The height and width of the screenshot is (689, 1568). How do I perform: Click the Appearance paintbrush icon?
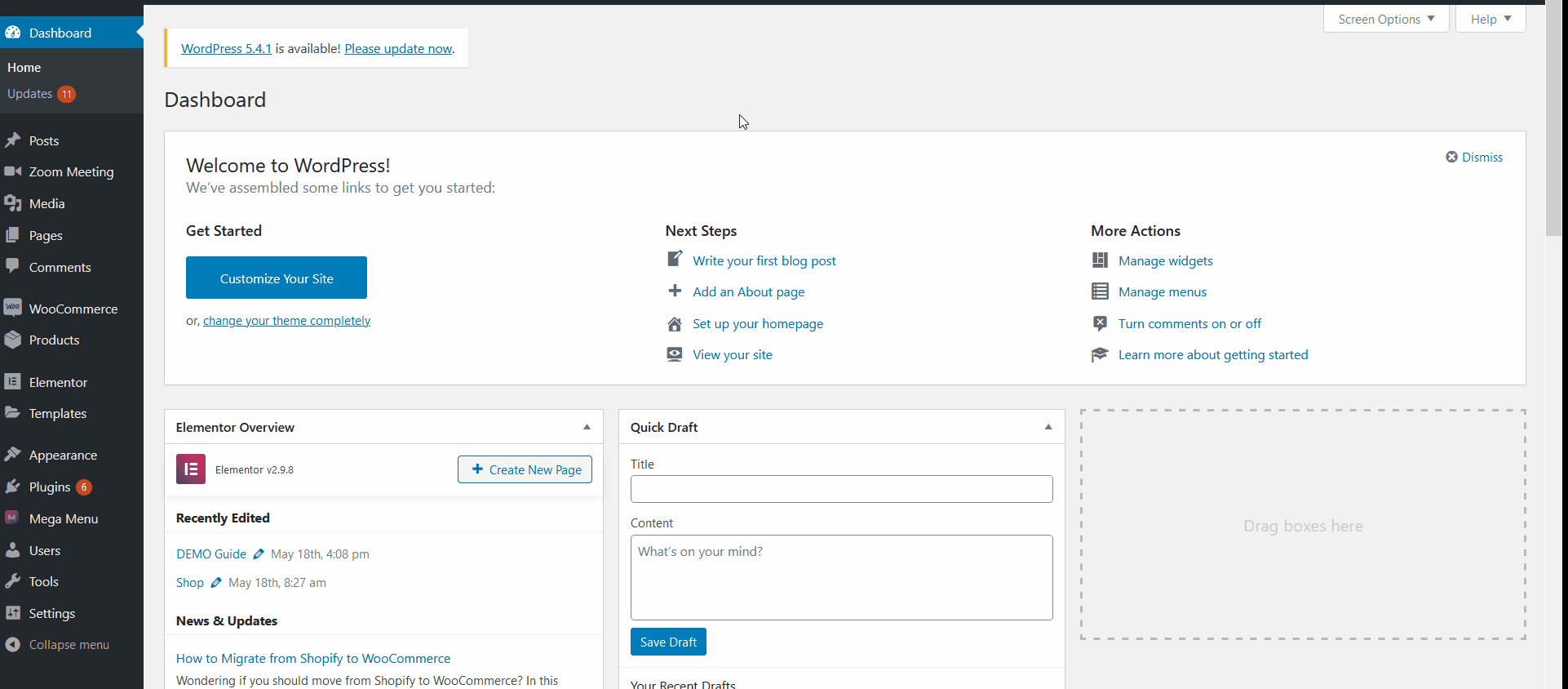pos(13,455)
